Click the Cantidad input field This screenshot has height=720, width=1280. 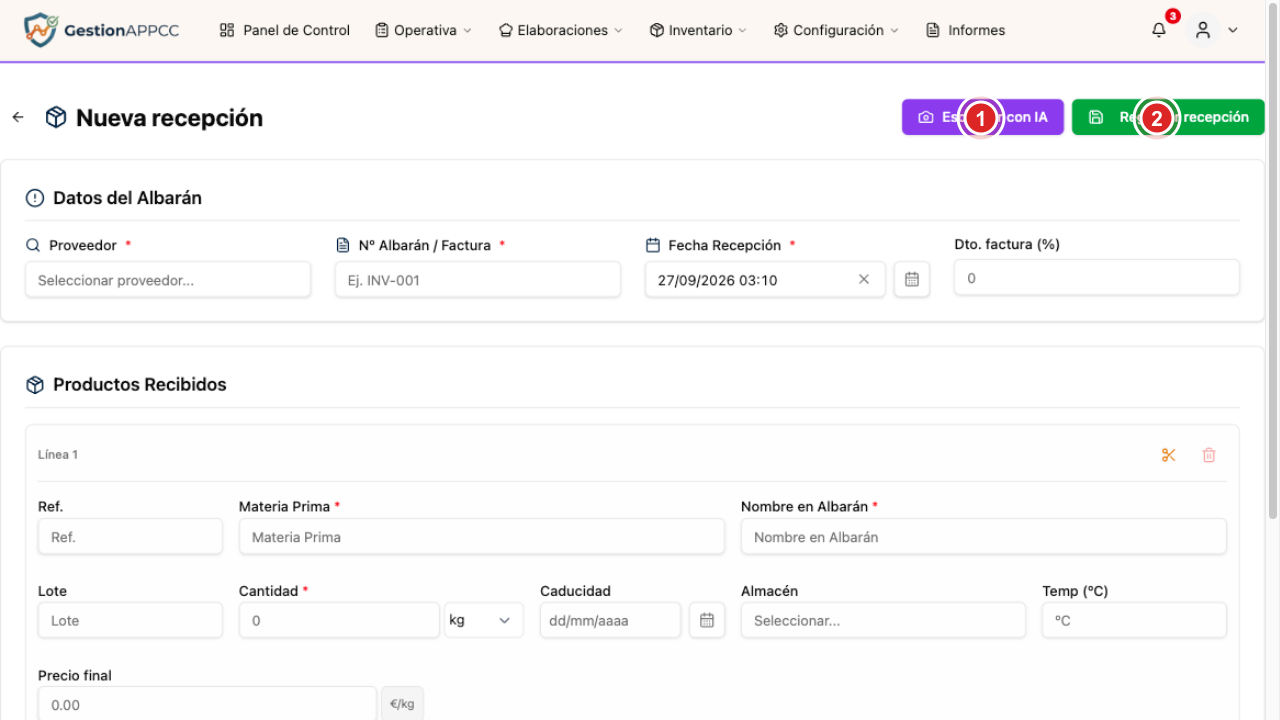click(x=339, y=620)
